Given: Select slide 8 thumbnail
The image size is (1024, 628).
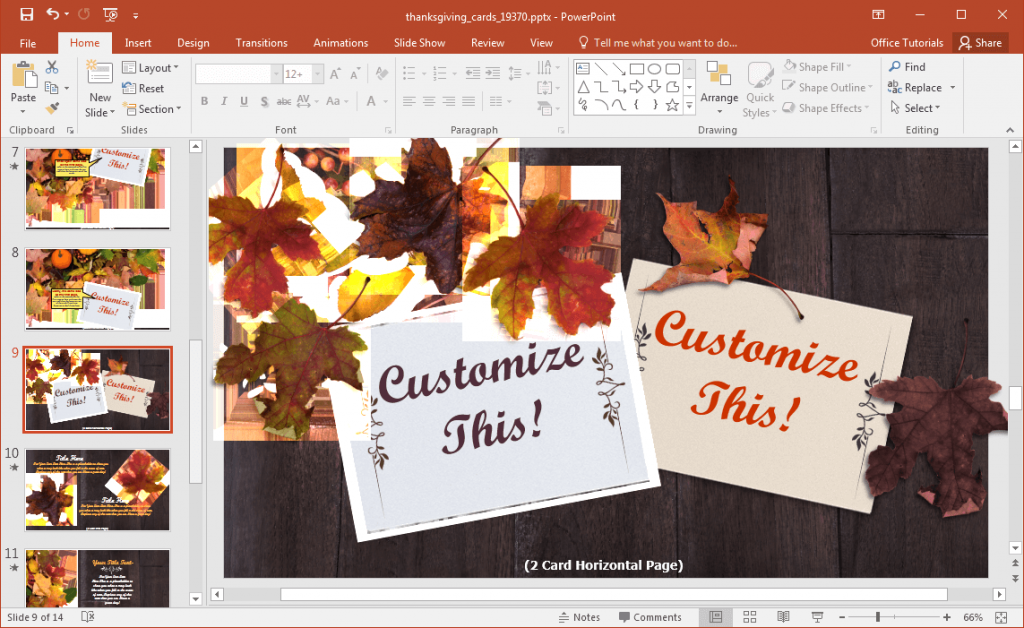Looking at the screenshot, I should (96, 288).
